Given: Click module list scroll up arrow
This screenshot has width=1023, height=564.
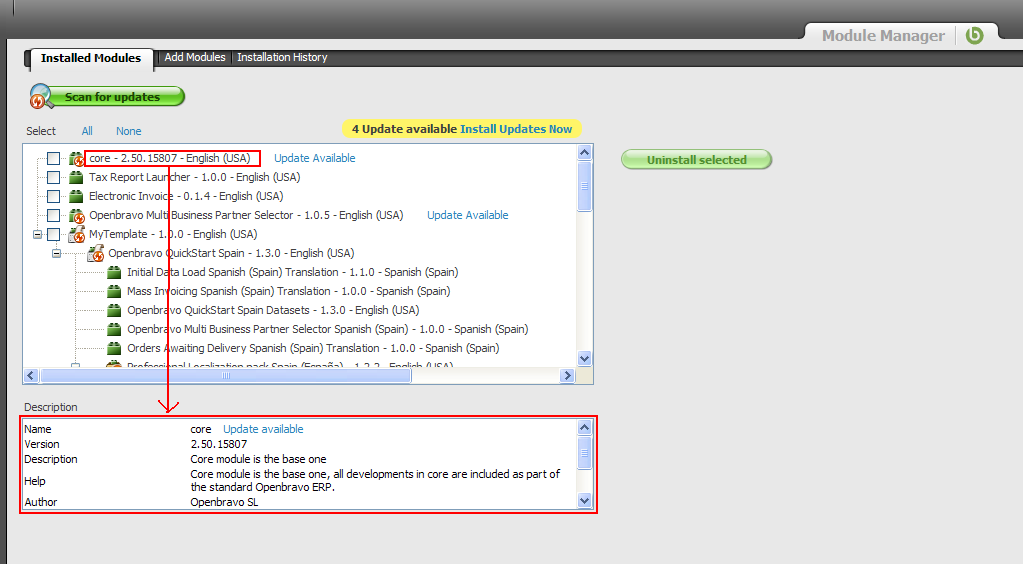Looking at the screenshot, I should pyautogui.click(x=585, y=153).
